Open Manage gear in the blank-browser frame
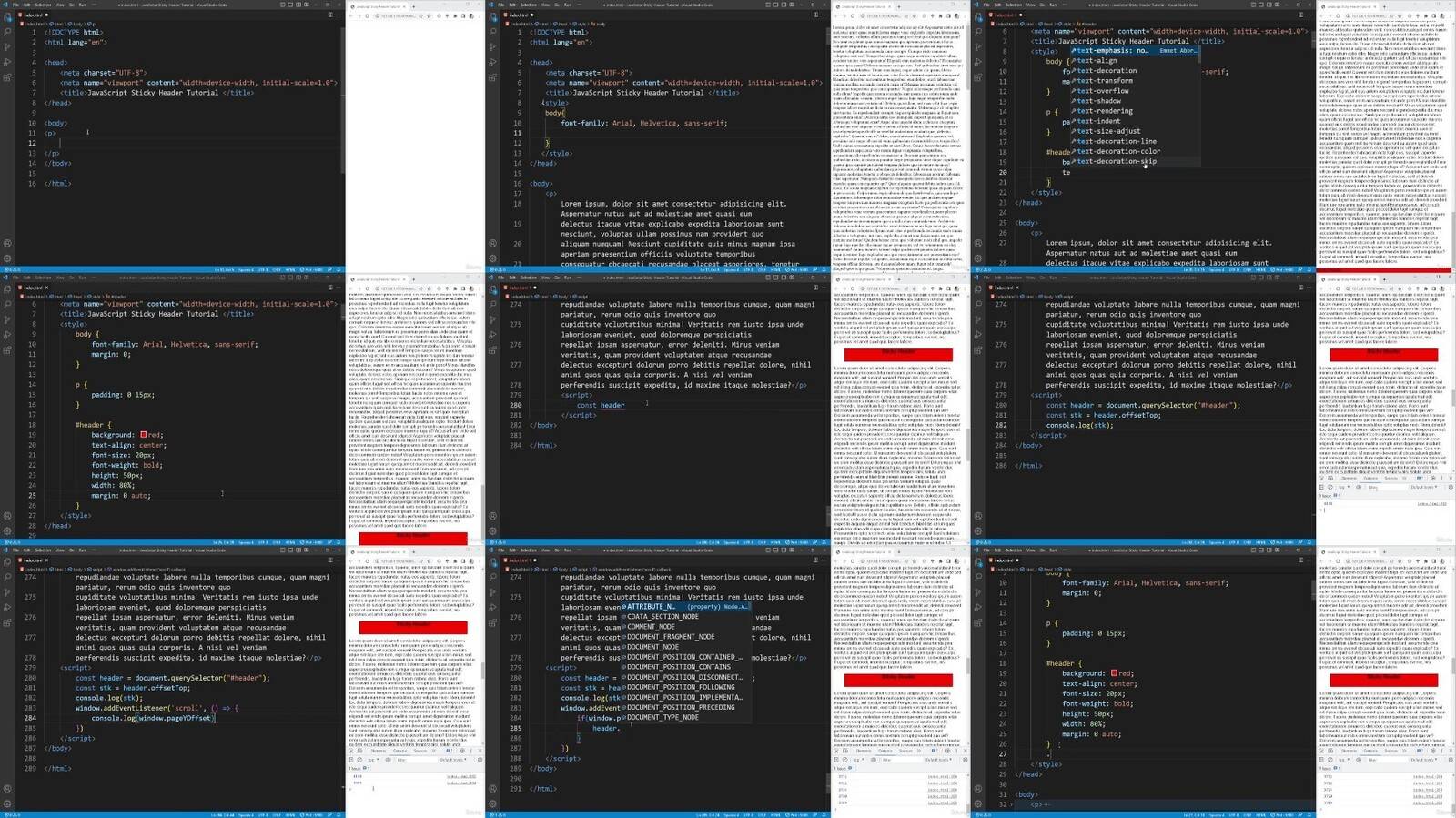The width and height of the screenshot is (1456, 818). click(7, 258)
